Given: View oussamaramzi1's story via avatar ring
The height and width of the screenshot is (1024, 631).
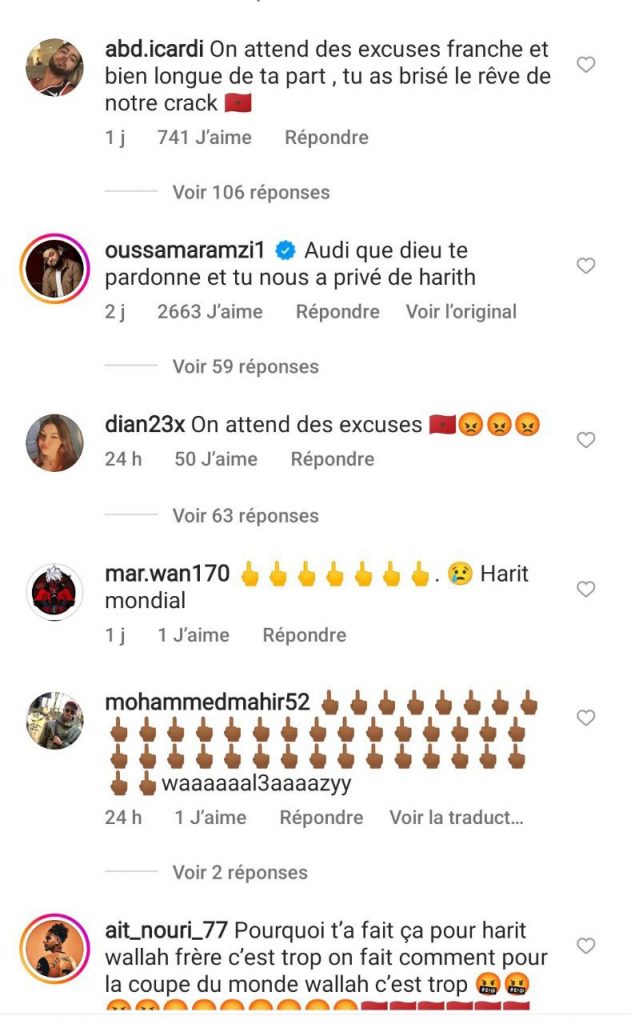Looking at the screenshot, I should [x=55, y=268].
